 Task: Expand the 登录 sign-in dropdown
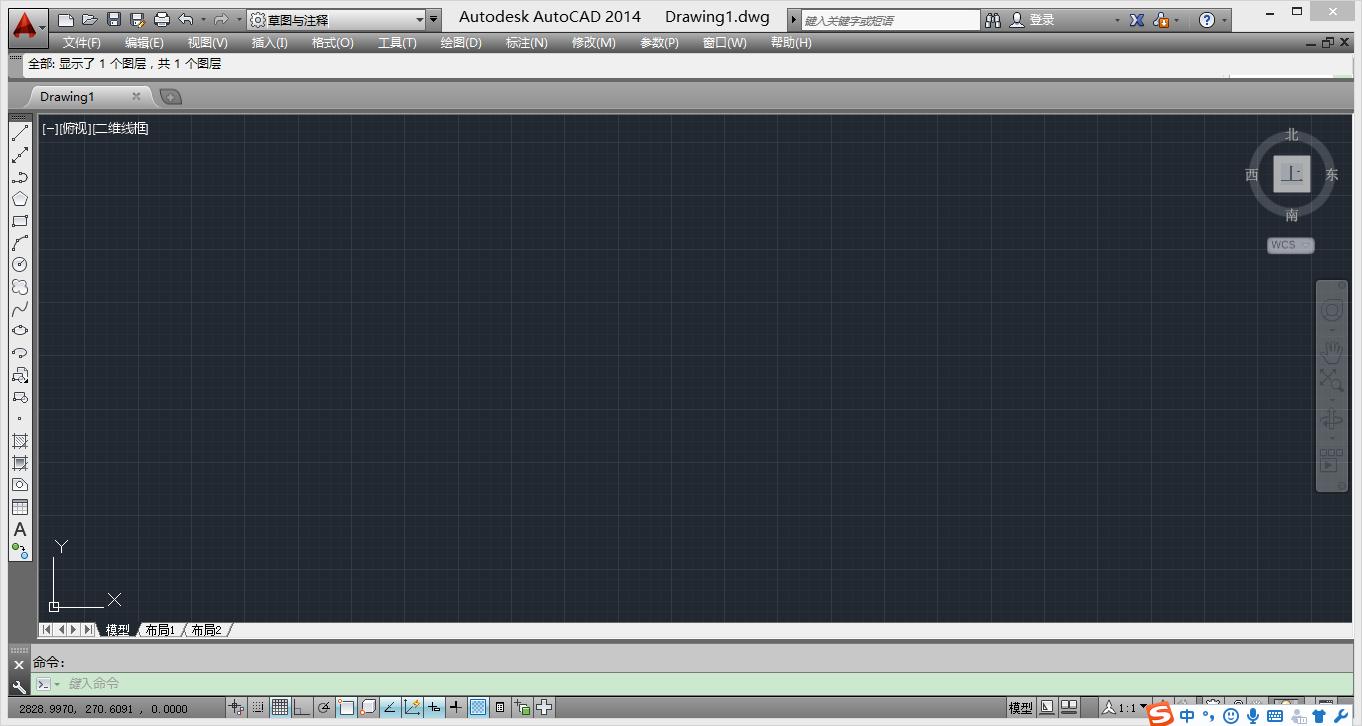[1117, 20]
